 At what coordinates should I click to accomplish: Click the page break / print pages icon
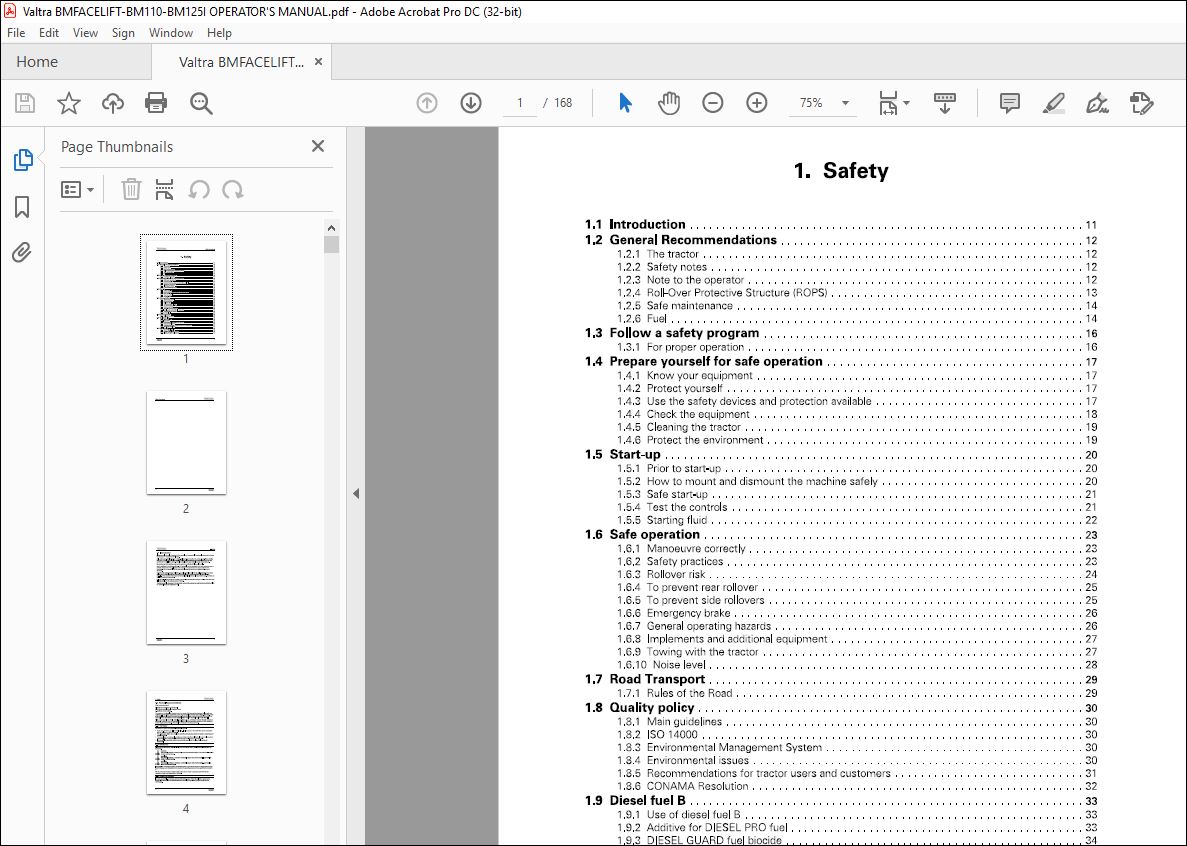point(164,189)
